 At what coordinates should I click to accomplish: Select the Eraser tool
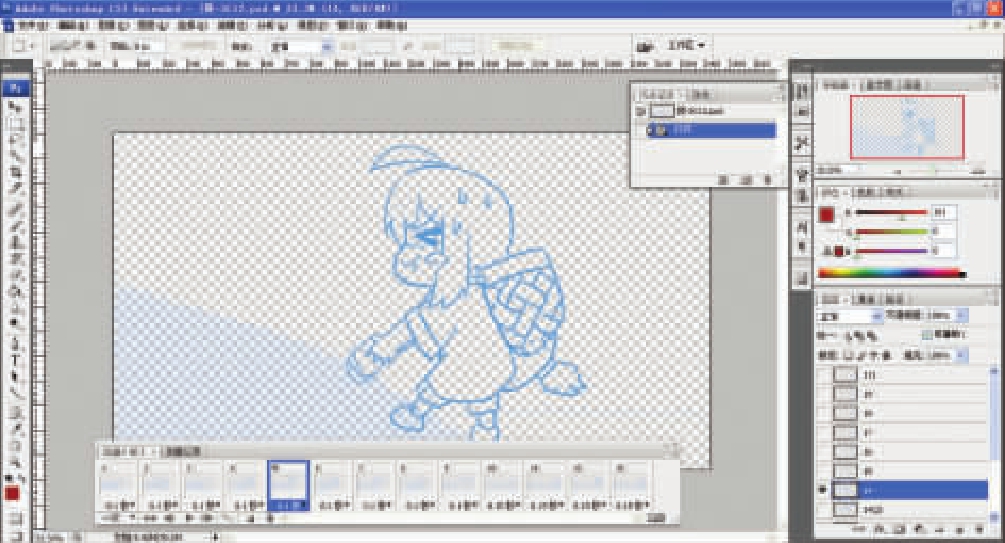[15, 276]
